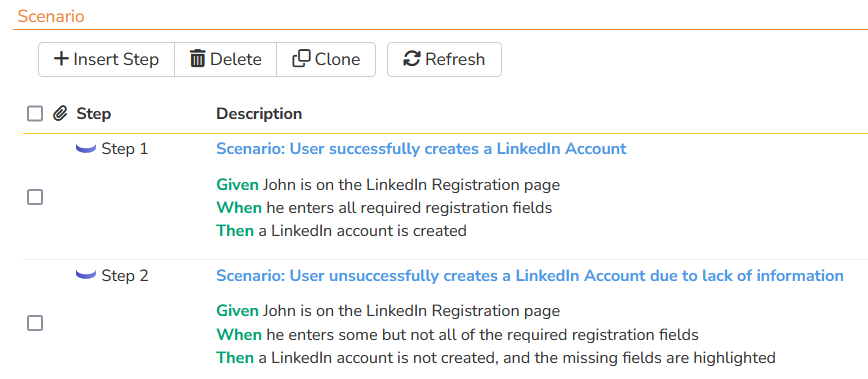Click the Refresh arrows icon
Screen dimensions: 868x379
[412, 59]
